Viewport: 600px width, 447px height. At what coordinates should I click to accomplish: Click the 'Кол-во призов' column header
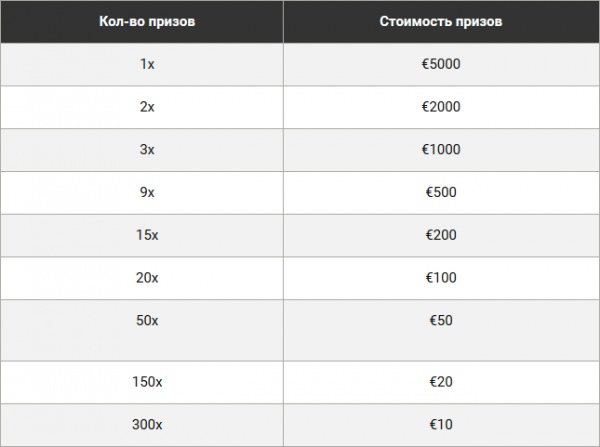[x=142, y=21]
